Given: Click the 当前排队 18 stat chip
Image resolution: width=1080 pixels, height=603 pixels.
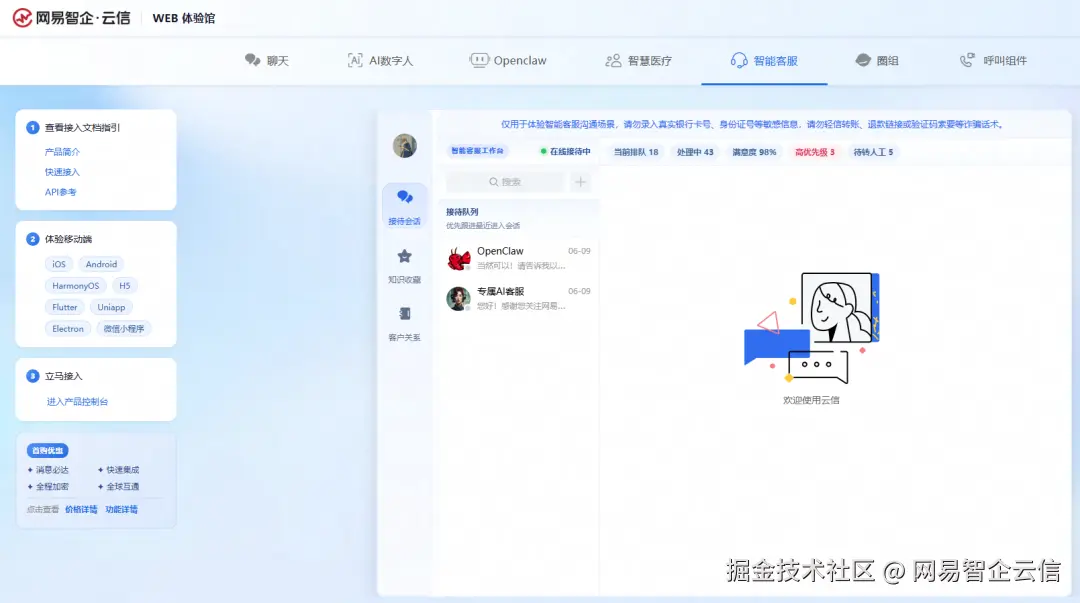Looking at the screenshot, I should point(636,152).
